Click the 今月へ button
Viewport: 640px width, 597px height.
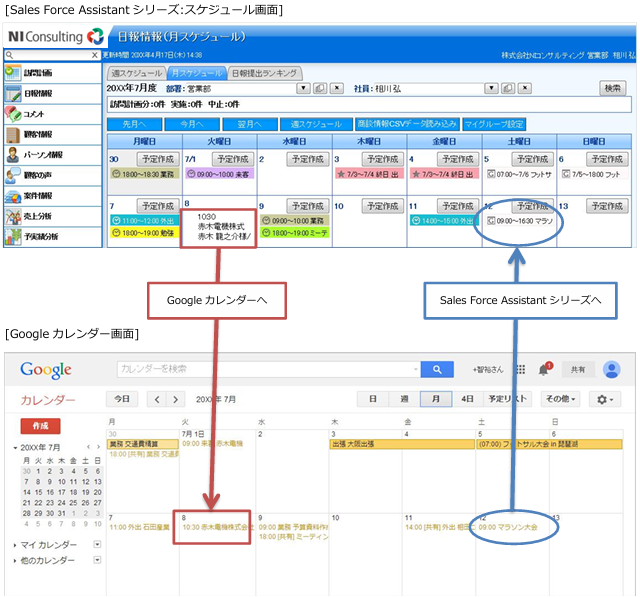192,124
